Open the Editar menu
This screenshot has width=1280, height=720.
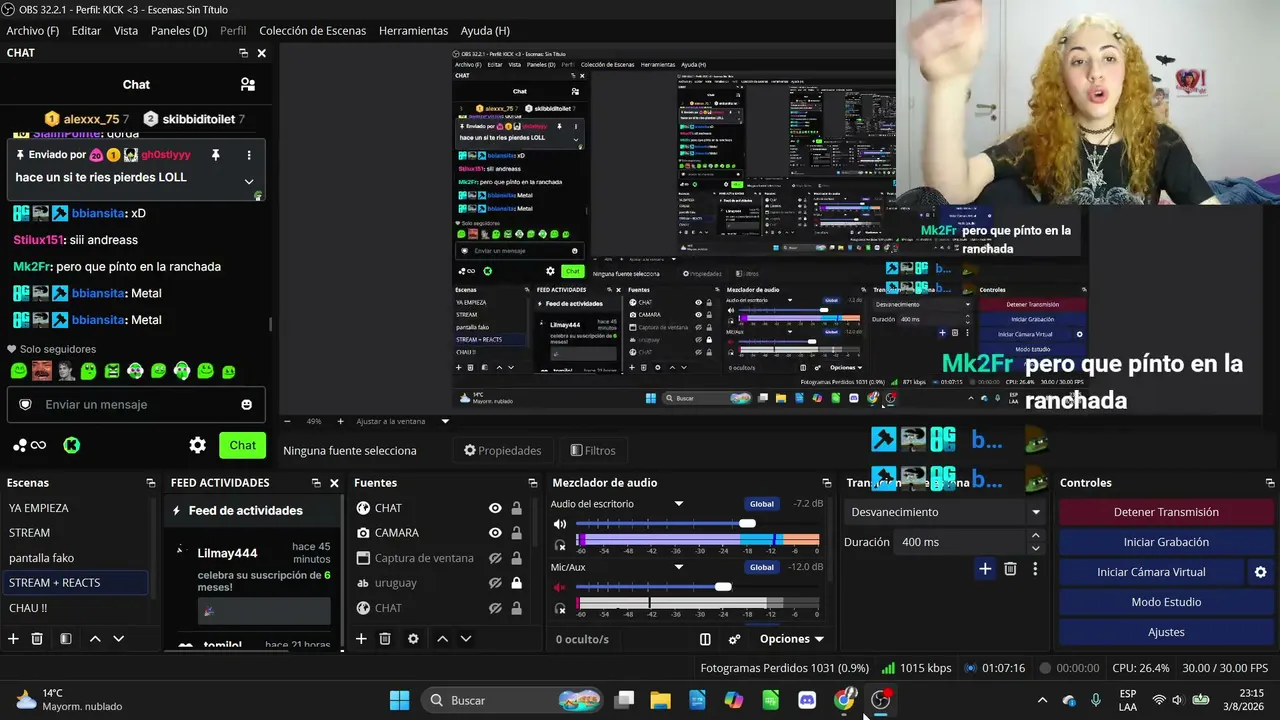coord(86,31)
